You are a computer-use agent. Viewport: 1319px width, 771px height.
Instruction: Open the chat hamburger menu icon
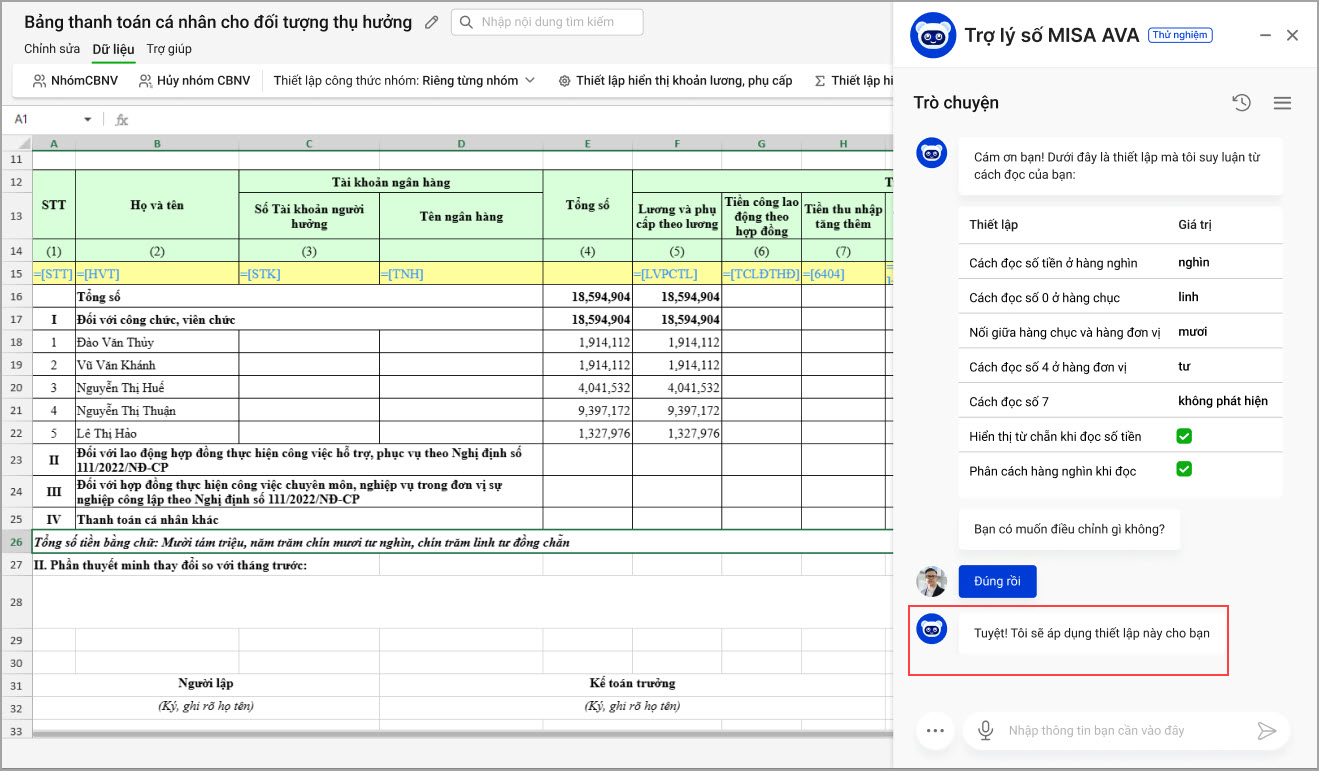(1282, 103)
